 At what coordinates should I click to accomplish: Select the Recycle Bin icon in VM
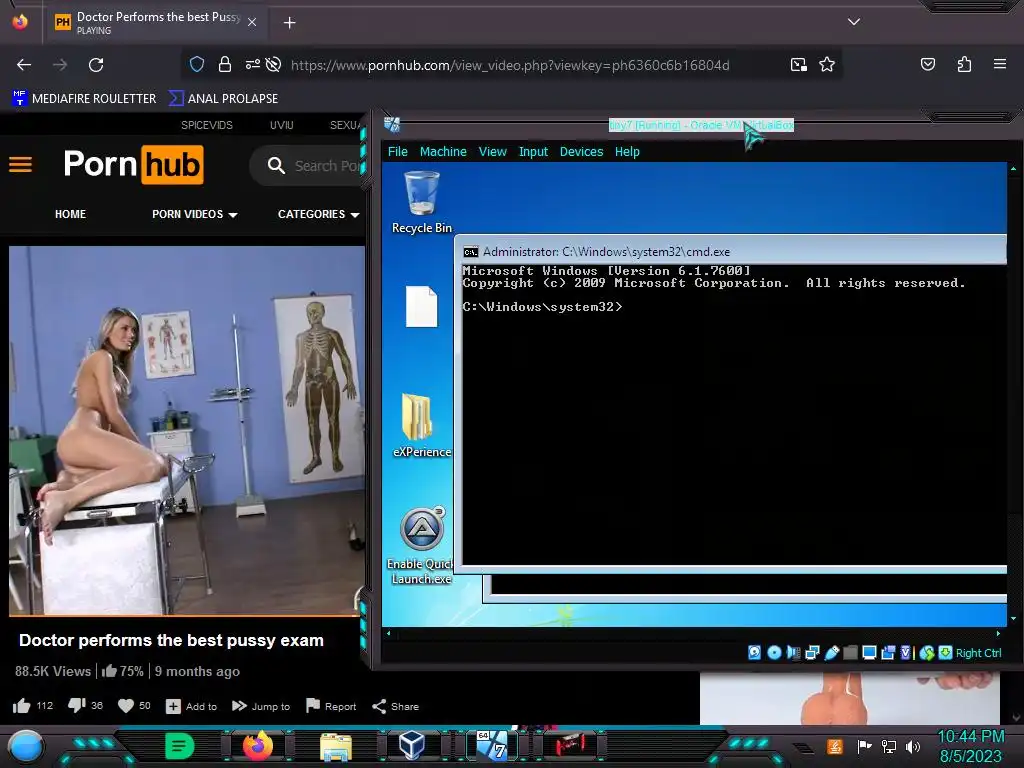pyautogui.click(x=422, y=202)
